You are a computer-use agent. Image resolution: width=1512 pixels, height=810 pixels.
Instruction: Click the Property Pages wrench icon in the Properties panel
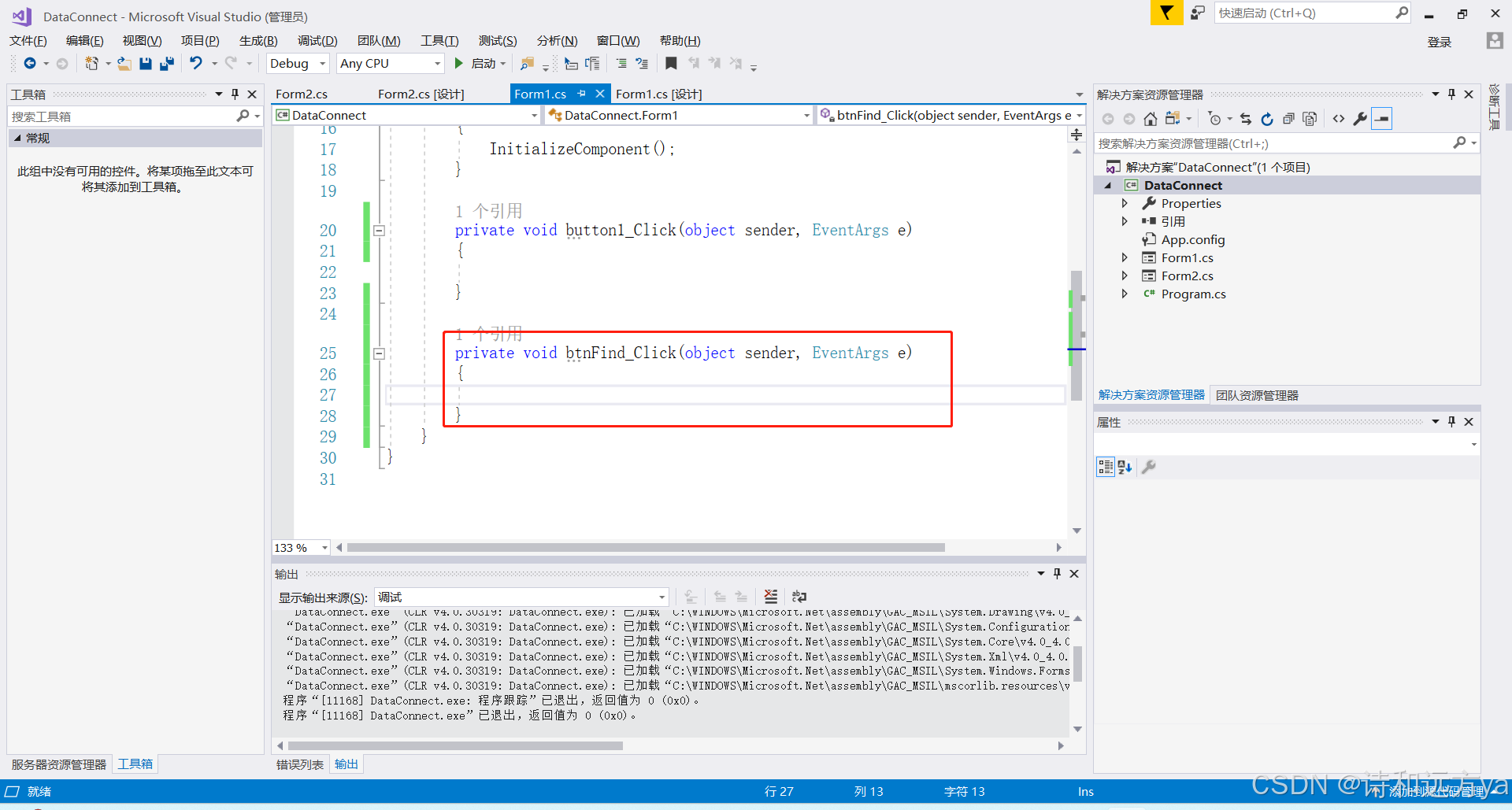coord(1149,467)
